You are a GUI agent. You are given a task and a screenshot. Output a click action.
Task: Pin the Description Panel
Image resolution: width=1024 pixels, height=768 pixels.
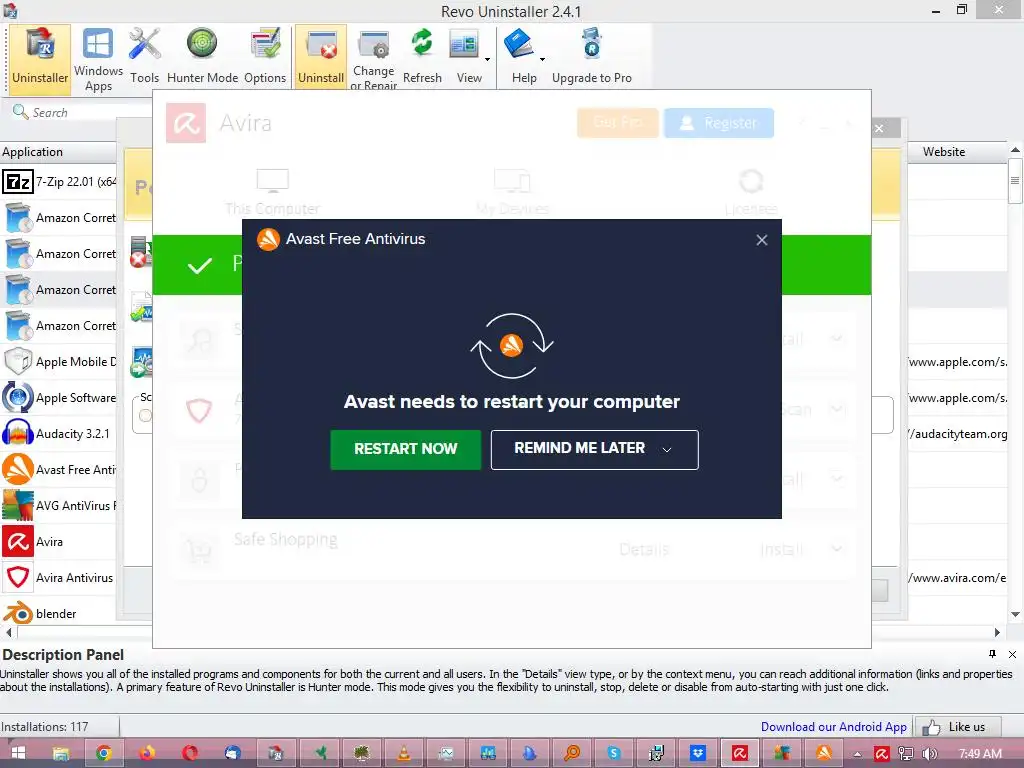tap(993, 654)
